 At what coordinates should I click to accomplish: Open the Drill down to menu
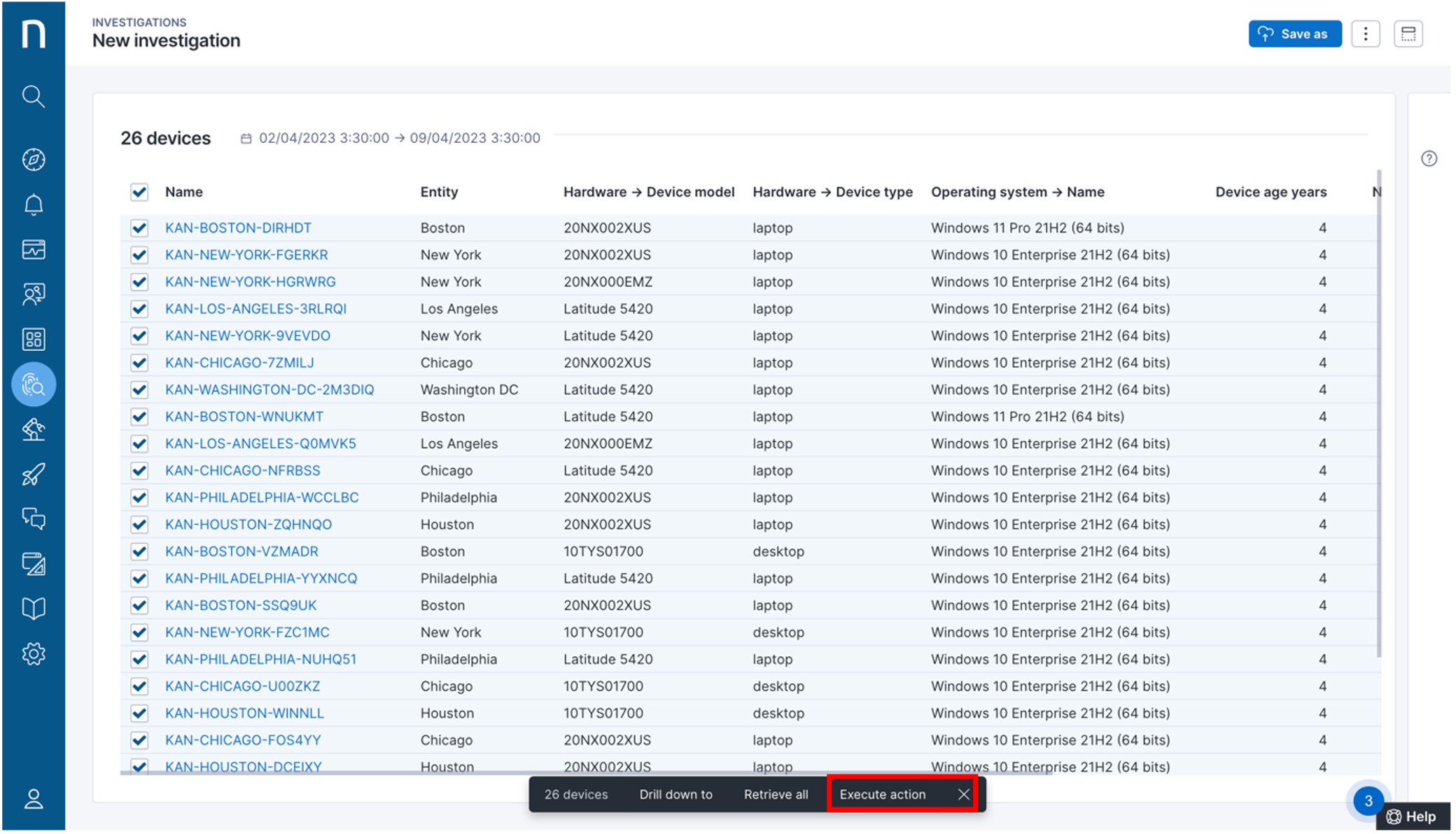(x=675, y=794)
